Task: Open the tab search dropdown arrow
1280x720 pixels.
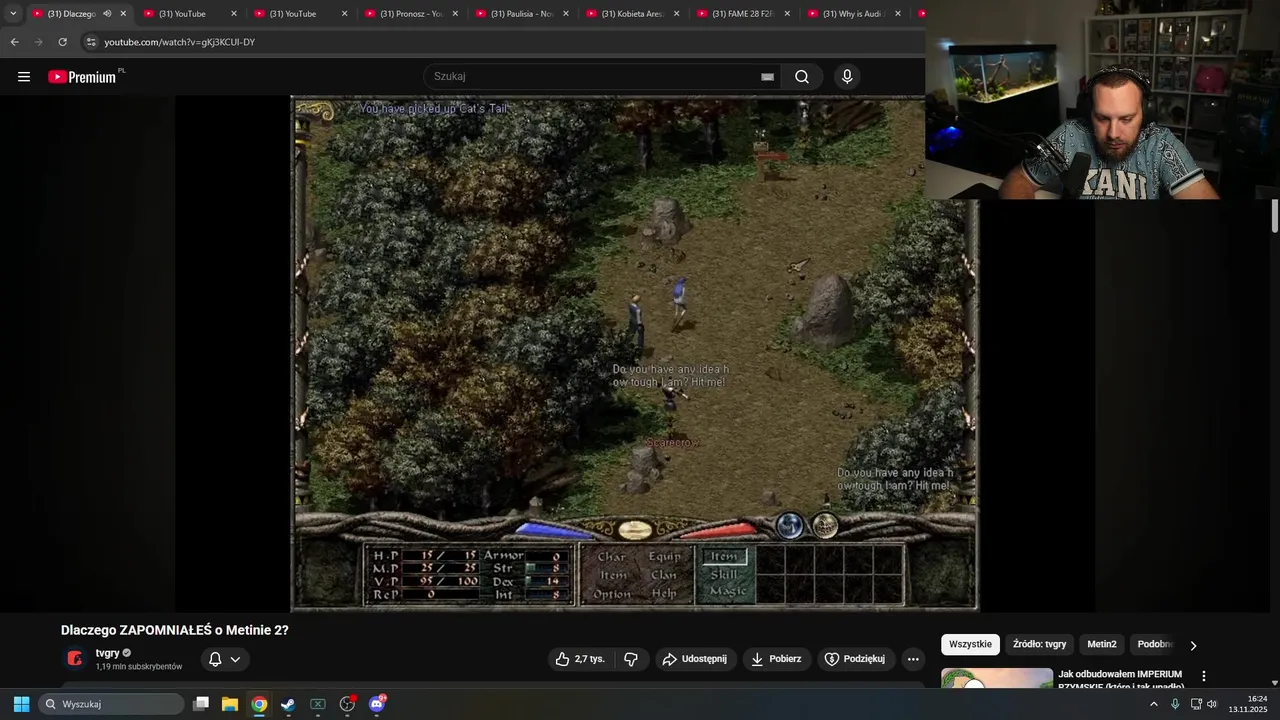Action: click(x=13, y=14)
